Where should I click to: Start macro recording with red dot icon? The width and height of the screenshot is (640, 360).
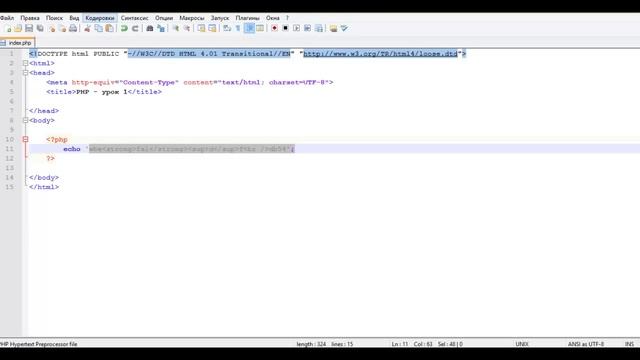pyautogui.click(x=274, y=28)
